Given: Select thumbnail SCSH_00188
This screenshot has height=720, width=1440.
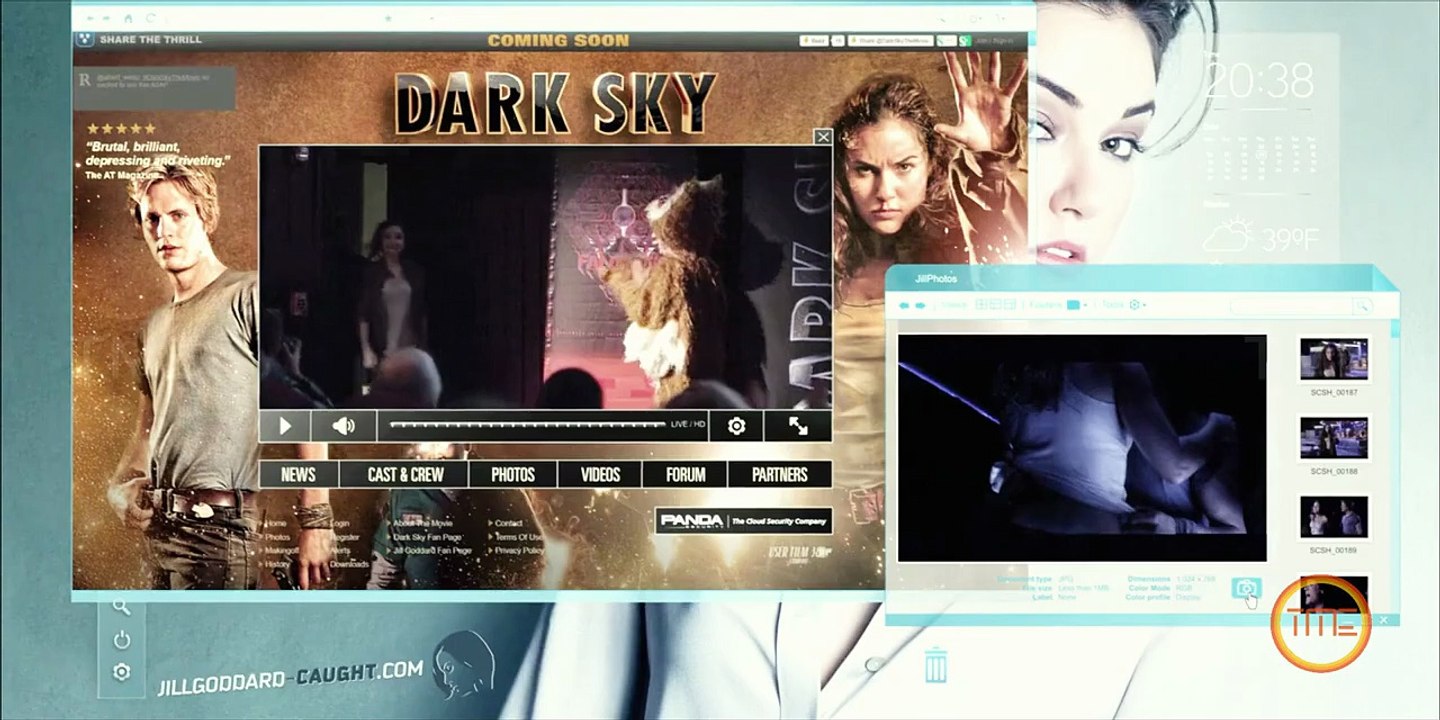Looking at the screenshot, I should pyautogui.click(x=1334, y=437).
